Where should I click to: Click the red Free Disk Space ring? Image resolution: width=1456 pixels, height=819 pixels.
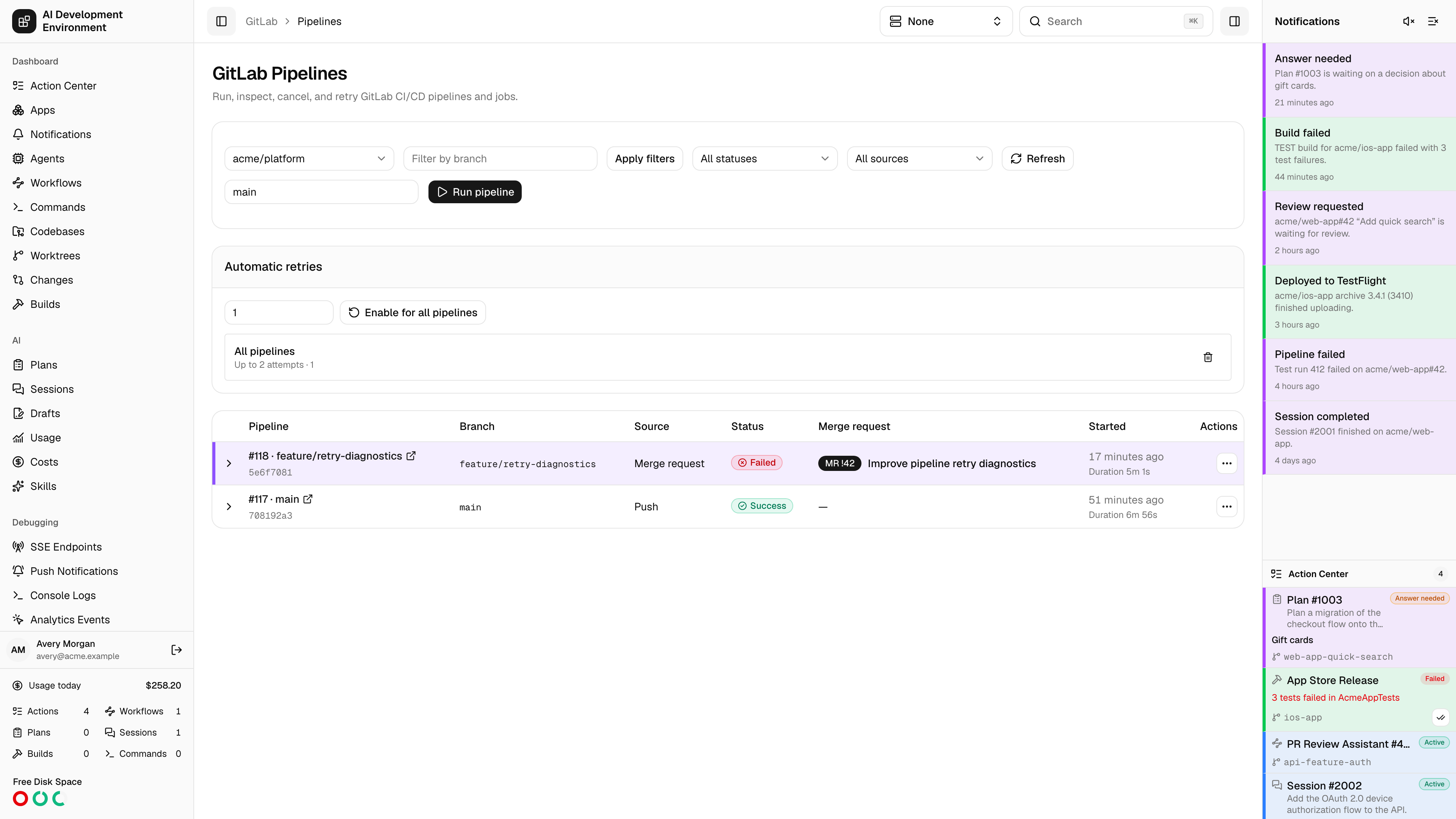pyautogui.click(x=20, y=799)
